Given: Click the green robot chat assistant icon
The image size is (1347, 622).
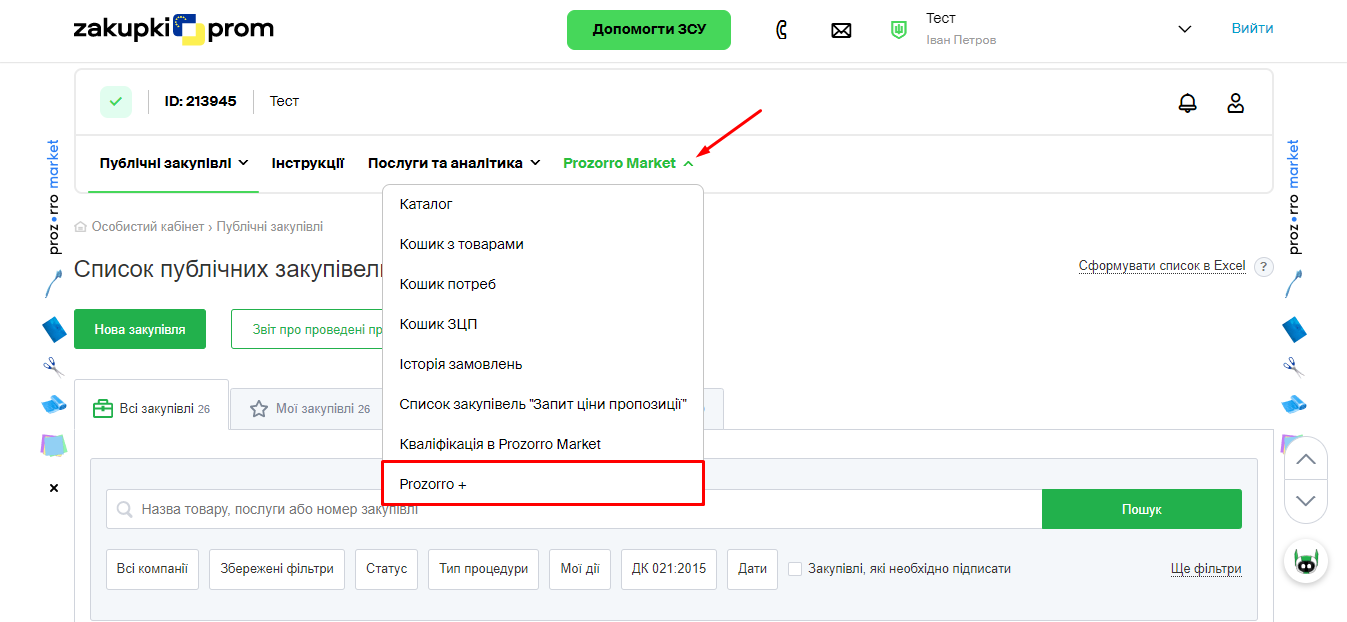Looking at the screenshot, I should coord(1306,562).
